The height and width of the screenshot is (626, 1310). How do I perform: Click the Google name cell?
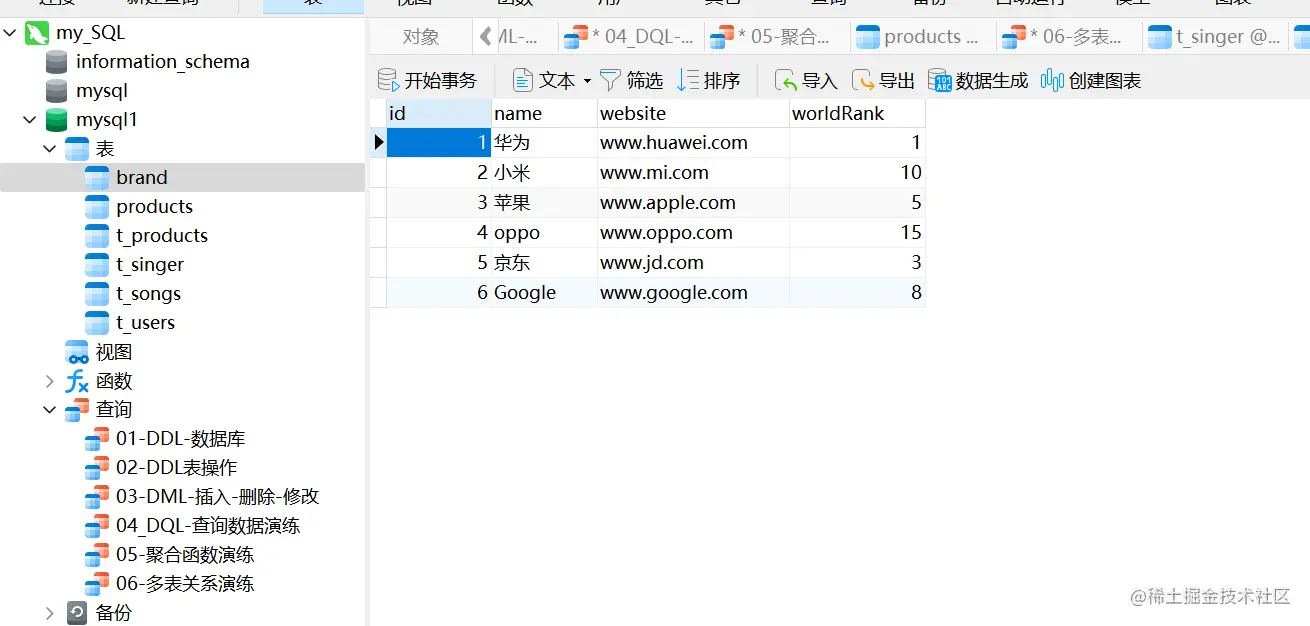point(544,293)
